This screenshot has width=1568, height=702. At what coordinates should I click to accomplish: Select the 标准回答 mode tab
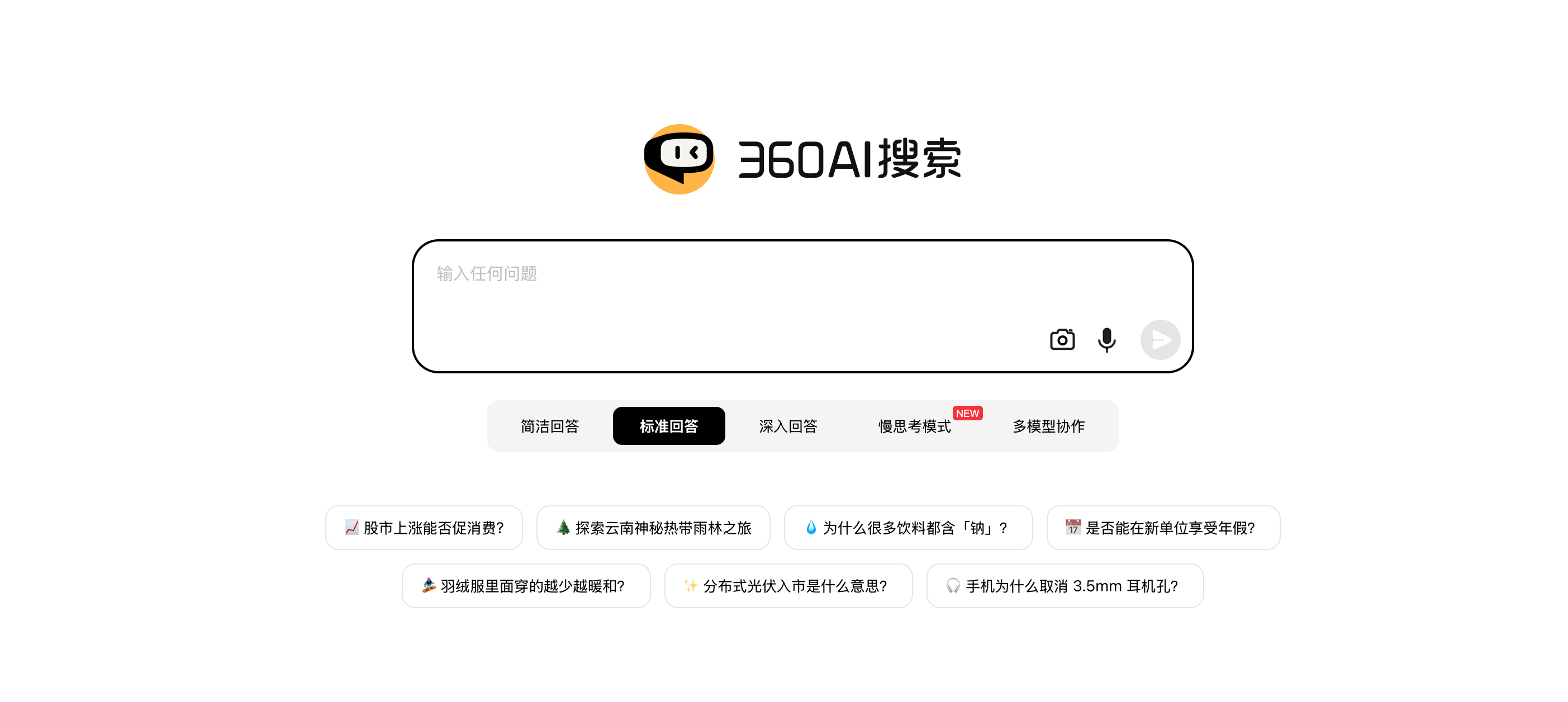tap(669, 426)
